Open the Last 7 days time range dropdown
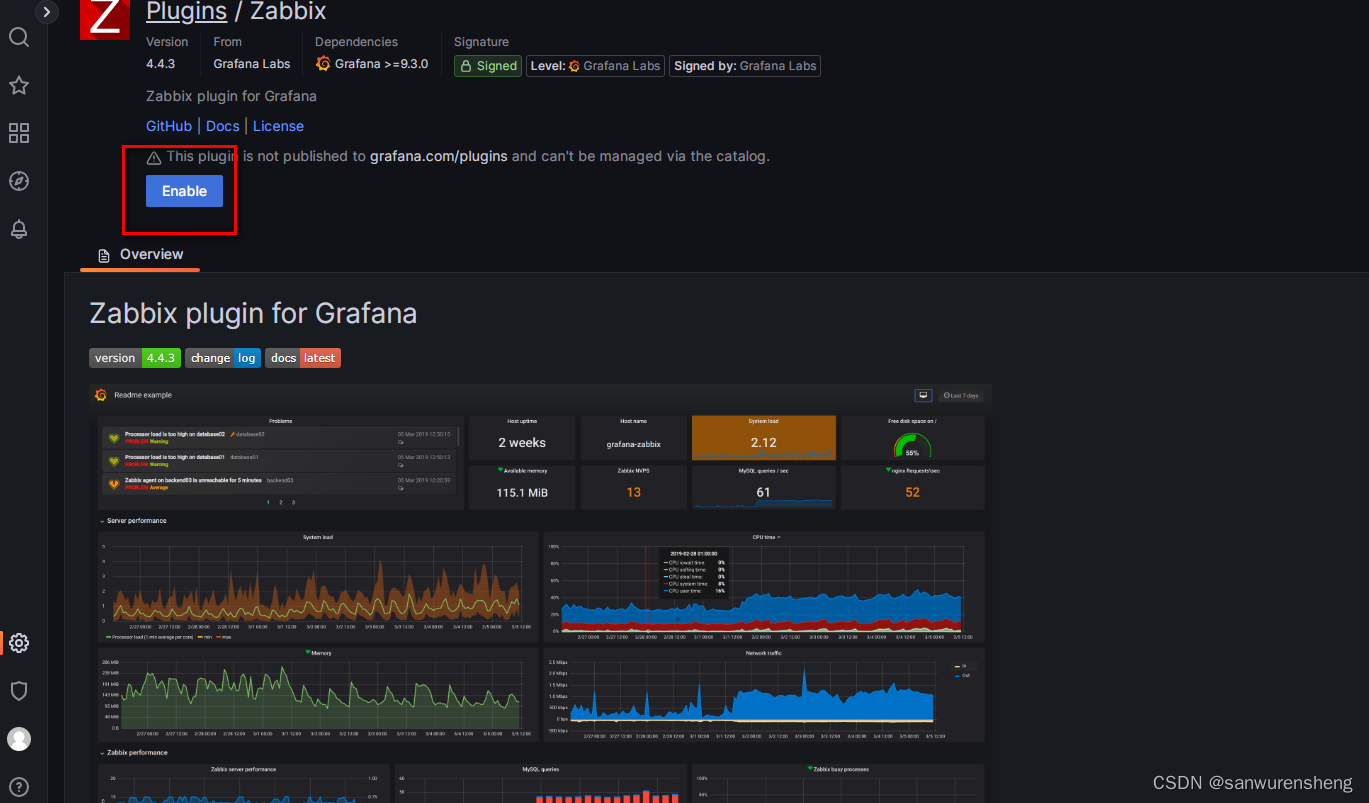Screen dimensions: 1369x803 click(x=958, y=395)
